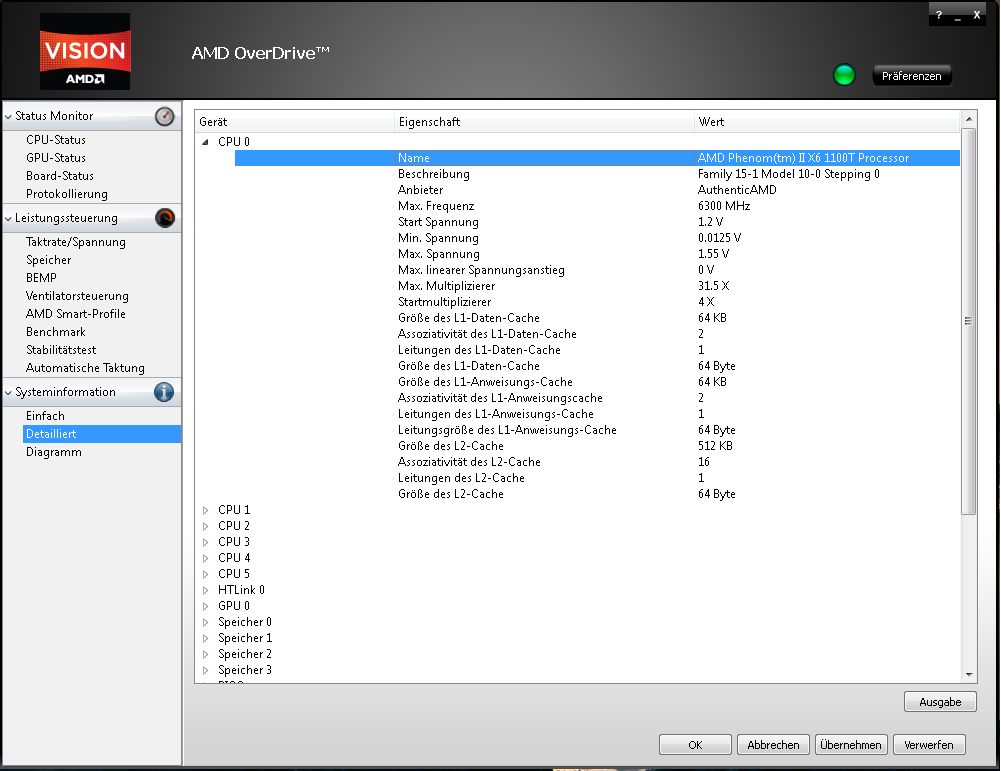Image resolution: width=1001 pixels, height=771 pixels.
Task: Click the 6300 MHz value
Action: 724,206
